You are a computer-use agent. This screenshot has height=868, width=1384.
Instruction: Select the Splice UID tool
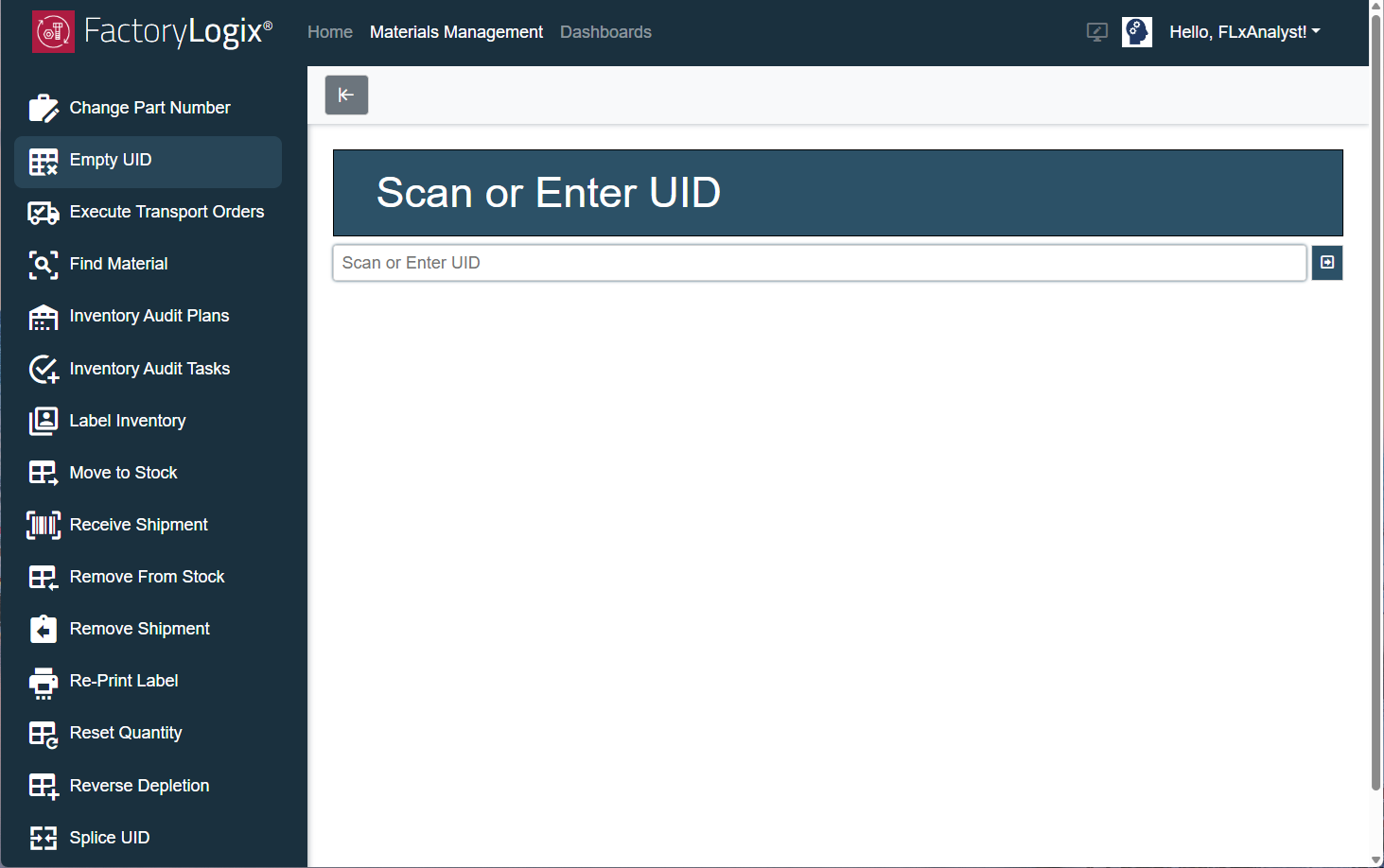(x=109, y=837)
